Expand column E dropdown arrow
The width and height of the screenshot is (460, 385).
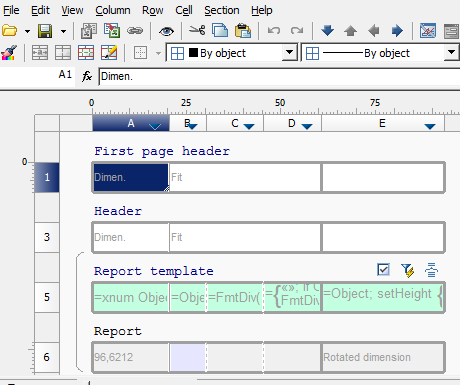pos(430,126)
